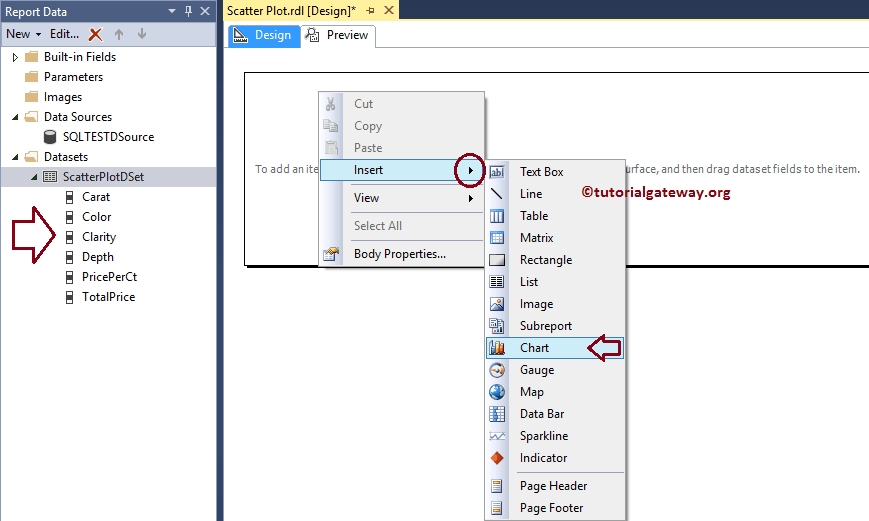This screenshot has width=869, height=521.
Task: Click the Gauge dial icon
Action: [x=497, y=370]
